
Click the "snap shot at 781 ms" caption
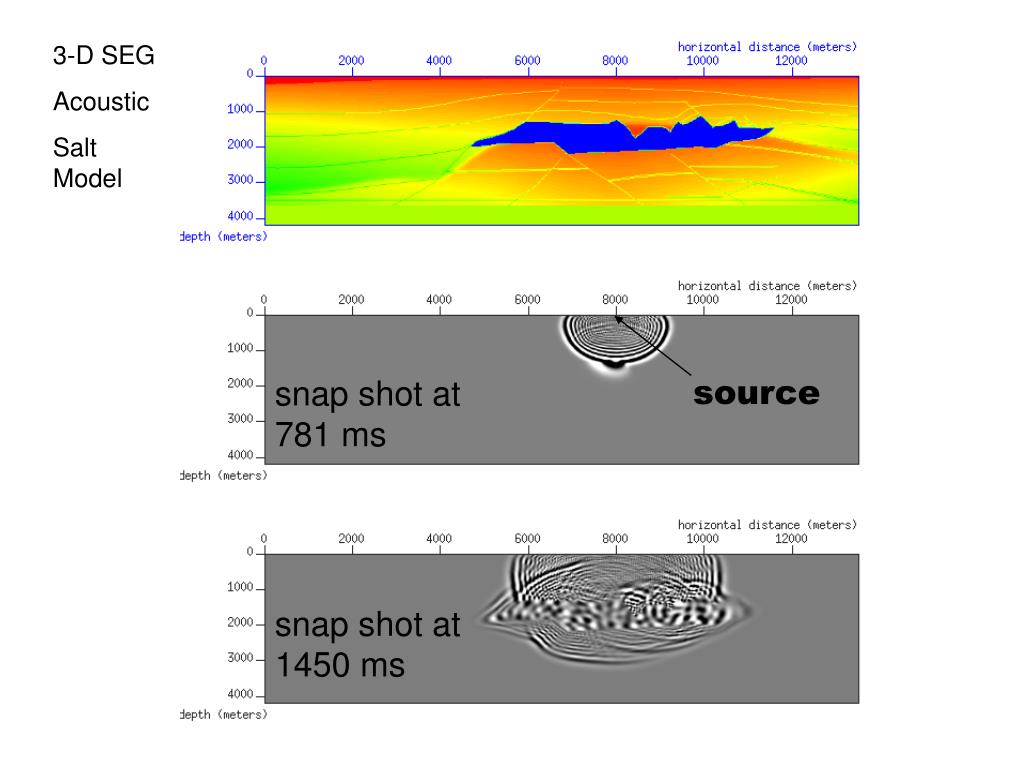(x=368, y=415)
